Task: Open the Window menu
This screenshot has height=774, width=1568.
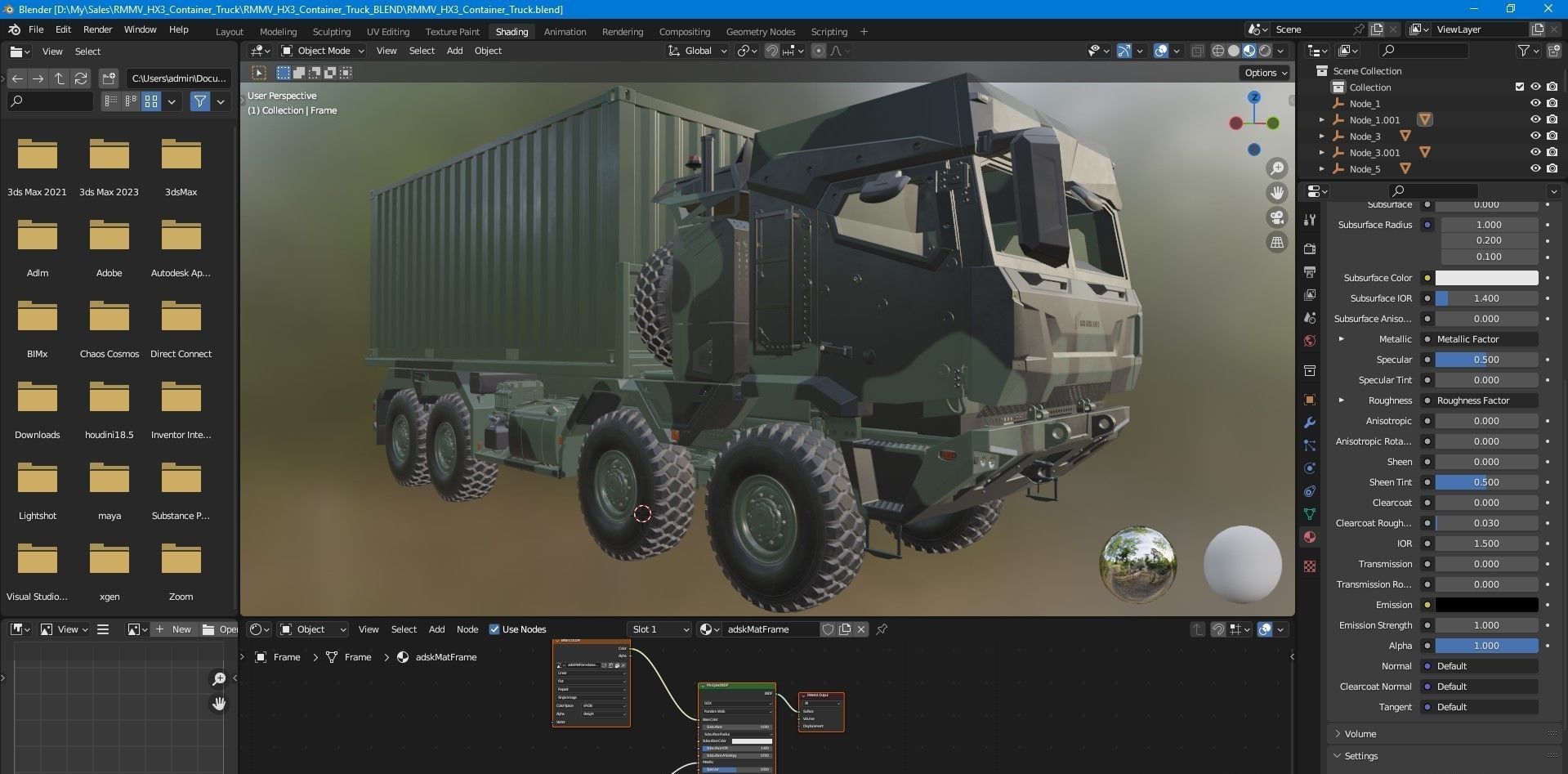Action: pyautogui.click(x=140, y=29)
